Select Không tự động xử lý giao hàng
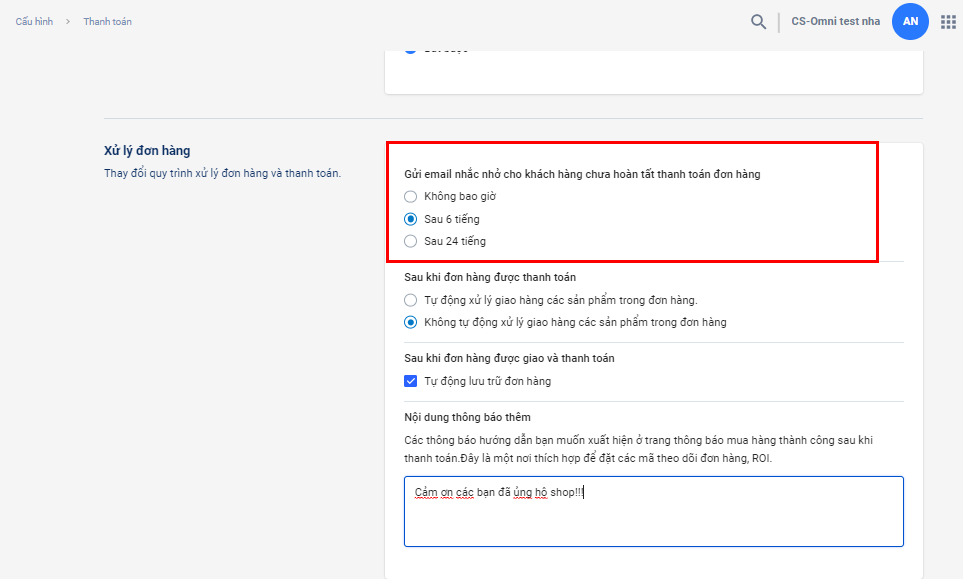This screenshot has height=579, width=963. click(411, 322)
